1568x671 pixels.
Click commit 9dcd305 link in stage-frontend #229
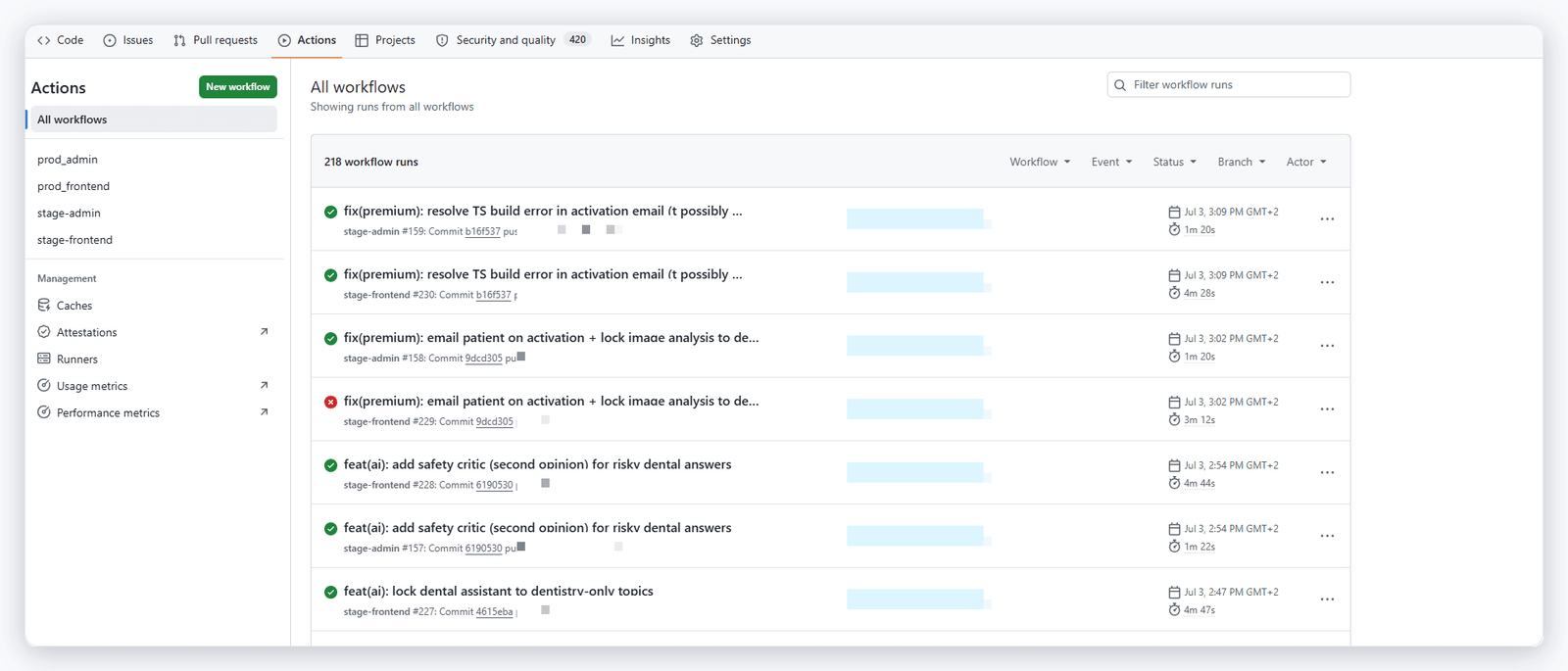[494, 422]
